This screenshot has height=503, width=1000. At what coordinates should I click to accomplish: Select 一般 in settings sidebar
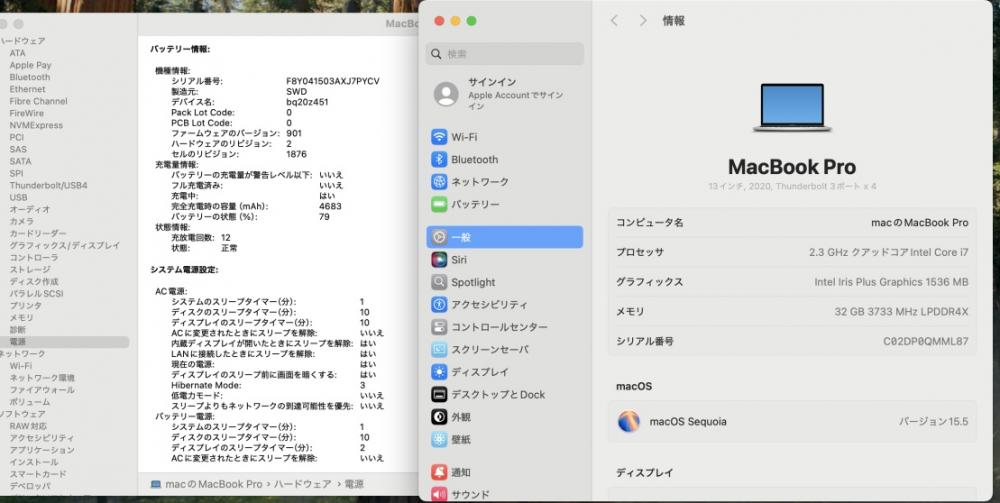click(x=504, y=237)
